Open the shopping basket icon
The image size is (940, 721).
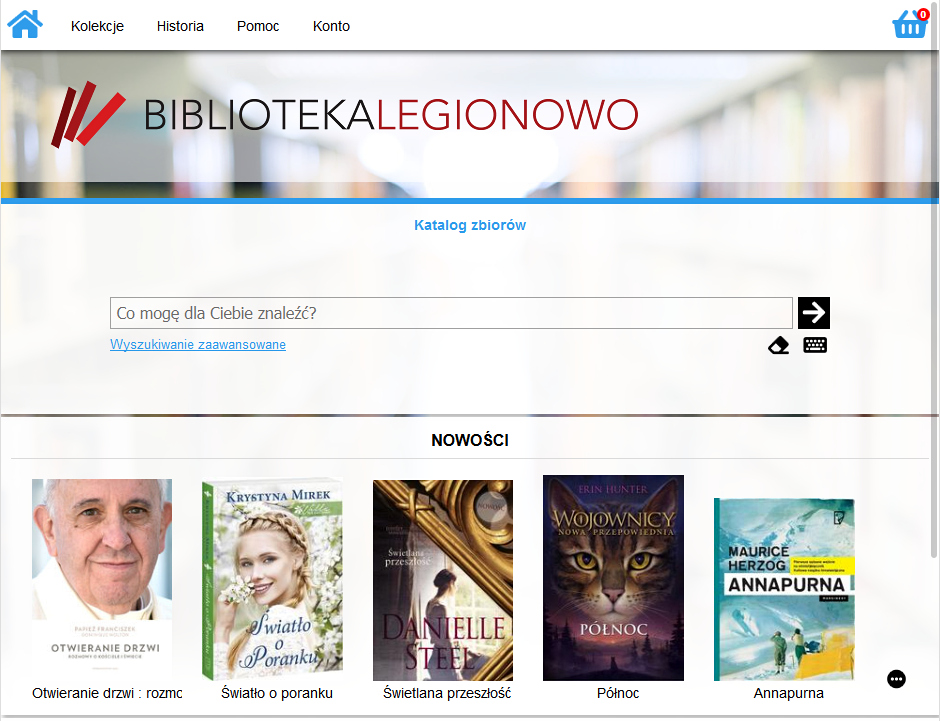click(910, 25)
